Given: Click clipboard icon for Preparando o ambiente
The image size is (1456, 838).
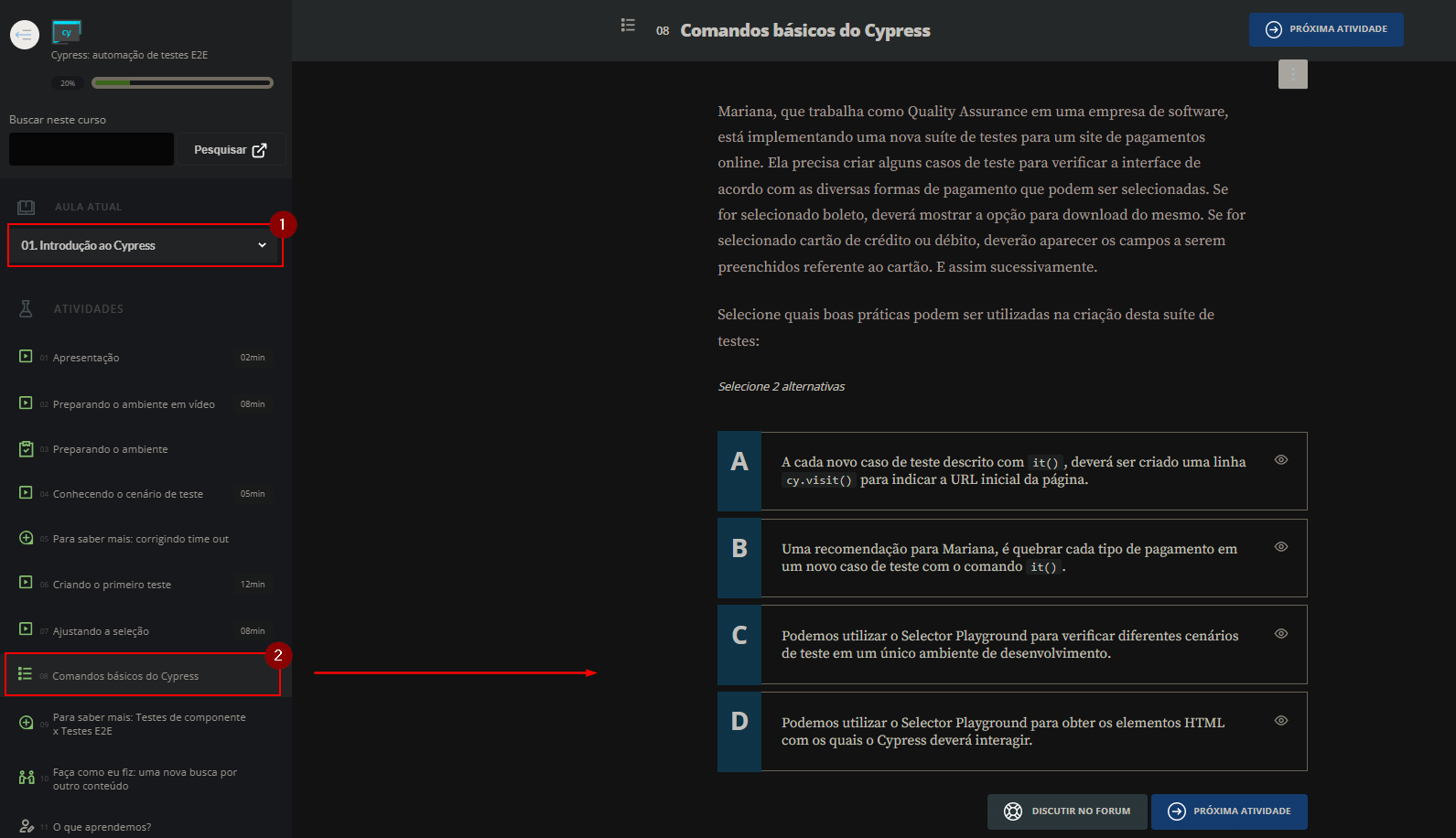Looking at the screenshot, I should [26, 448].
